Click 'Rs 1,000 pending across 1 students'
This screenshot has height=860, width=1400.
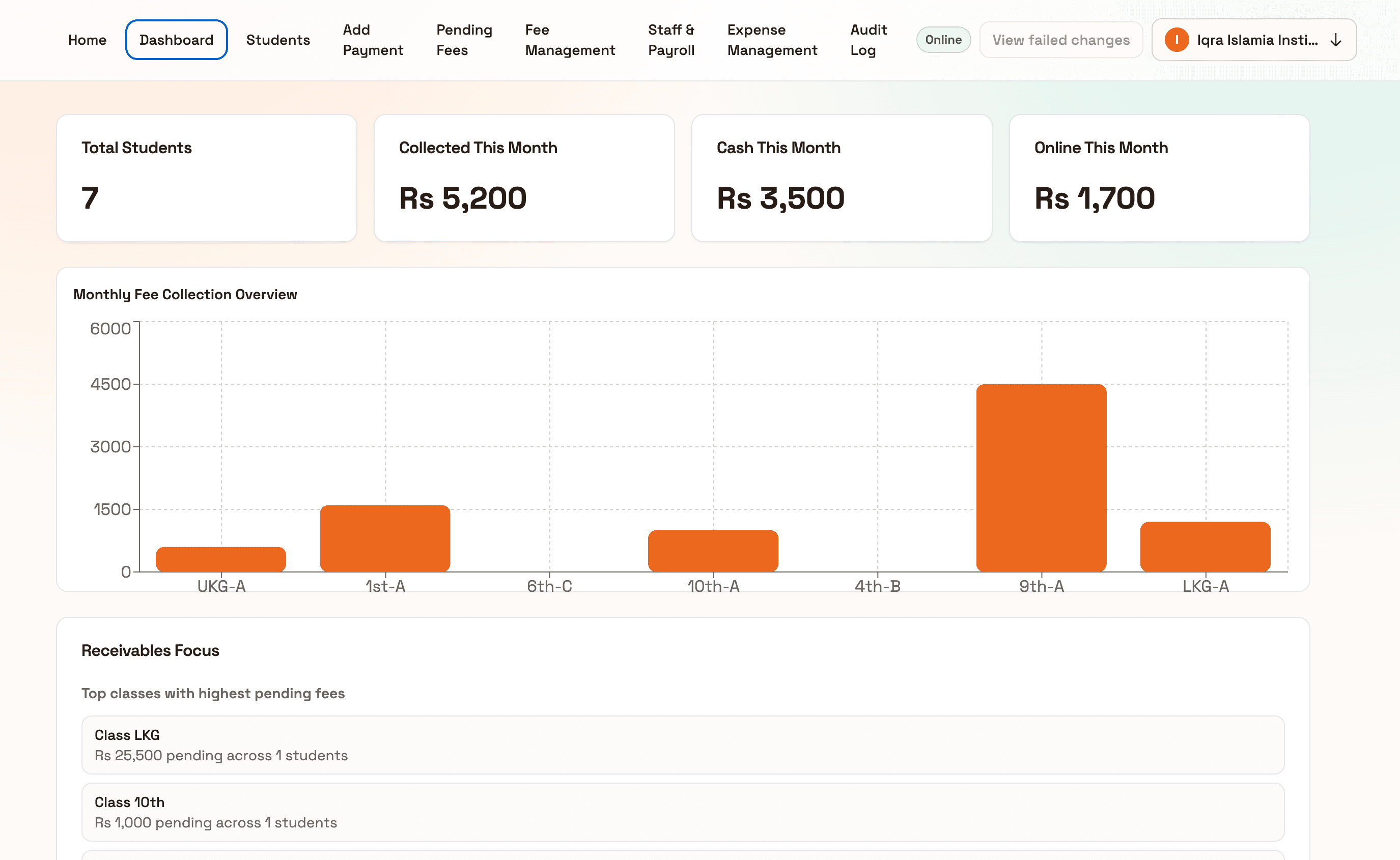tap(216, 822)
